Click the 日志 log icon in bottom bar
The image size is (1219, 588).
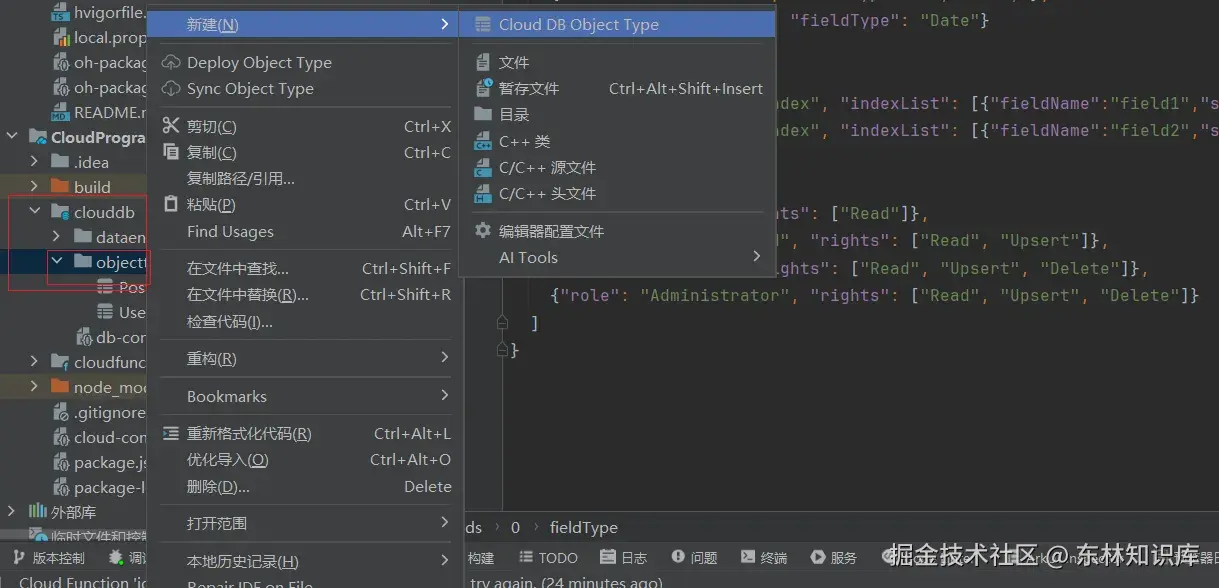pyautogui.click(x=607, y=557)
